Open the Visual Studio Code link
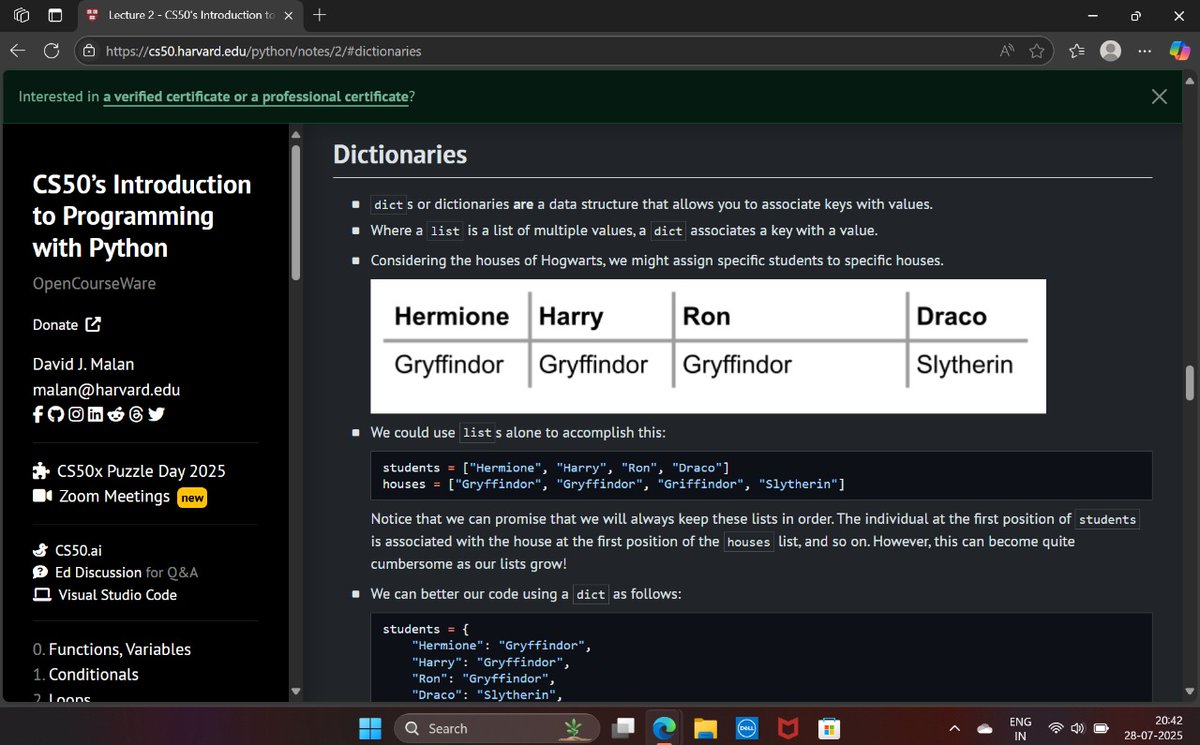This screenshot has height=745, width=1200. pyautogui.click(x=118, y=594)
